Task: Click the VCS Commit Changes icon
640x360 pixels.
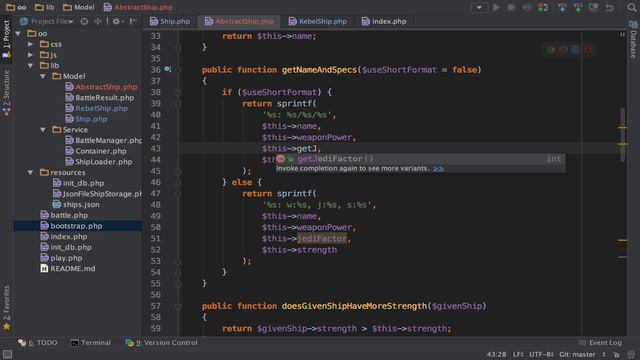Action: click(x=578, y=7)
